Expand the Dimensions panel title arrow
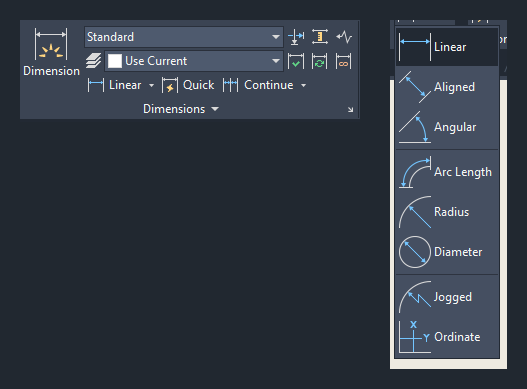 (215, 109)
